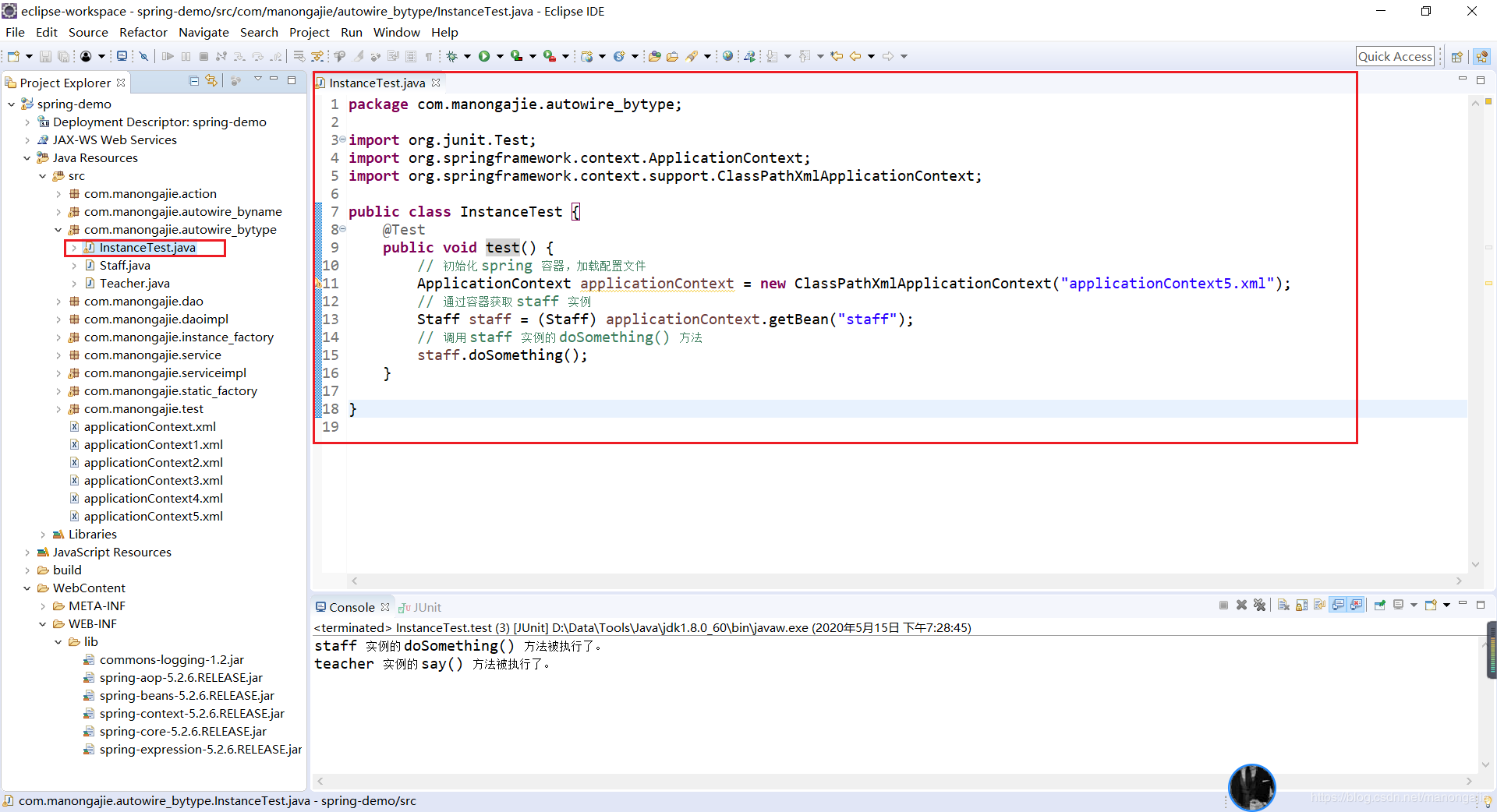
Task: Select Teacher.java in Project Explorer
Action: coord(134,283)
